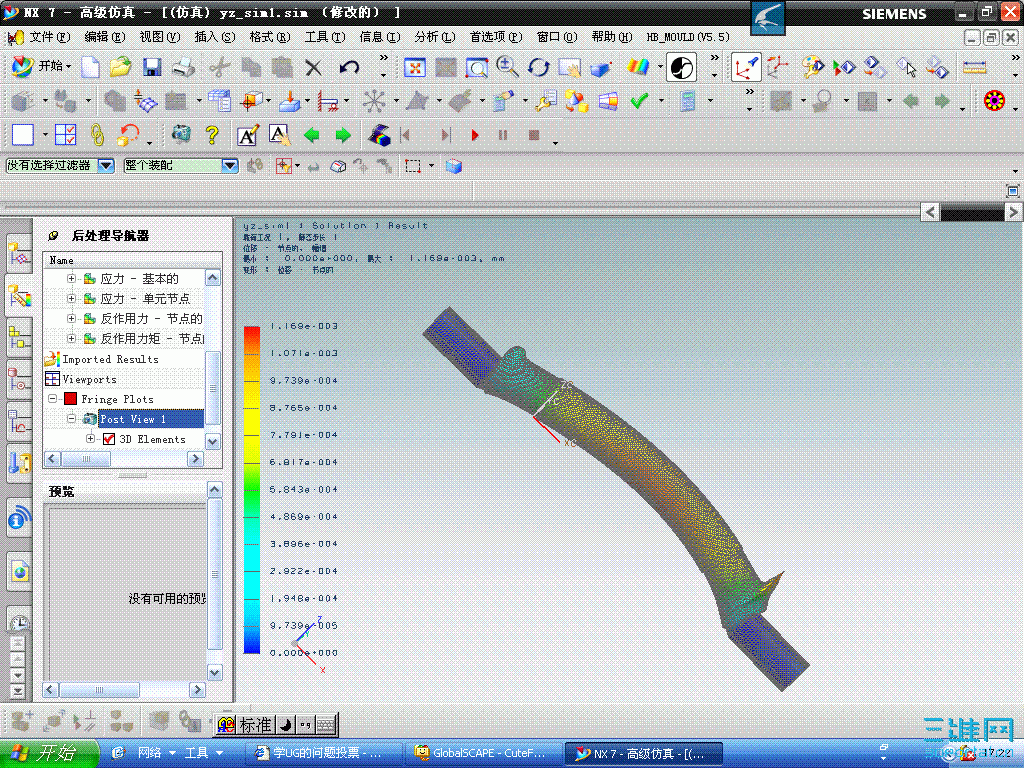Stop the animation playback

click(534, 135)
